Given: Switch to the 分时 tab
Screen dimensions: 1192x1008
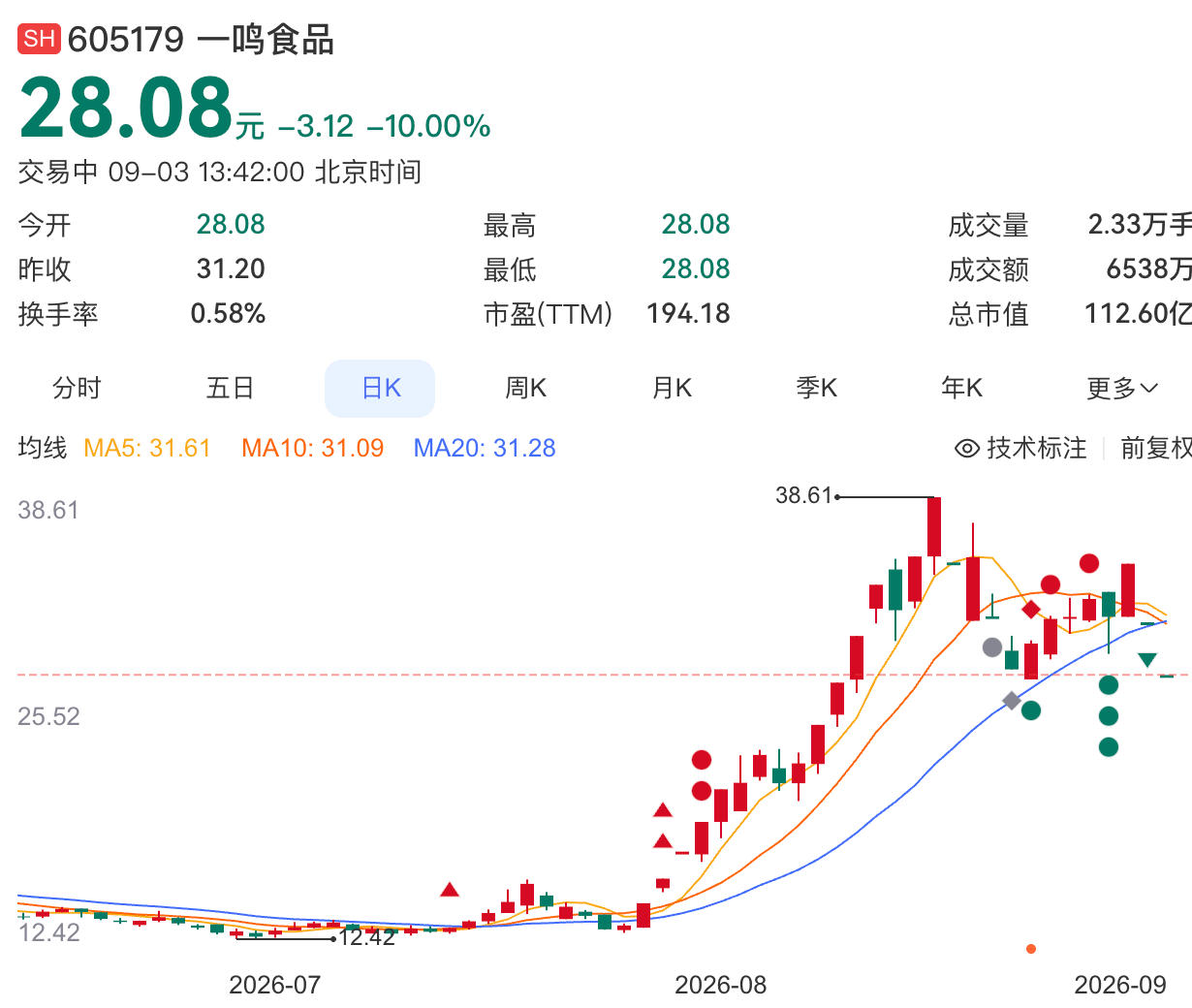Looking at the screenshot, I should (77, 389).
